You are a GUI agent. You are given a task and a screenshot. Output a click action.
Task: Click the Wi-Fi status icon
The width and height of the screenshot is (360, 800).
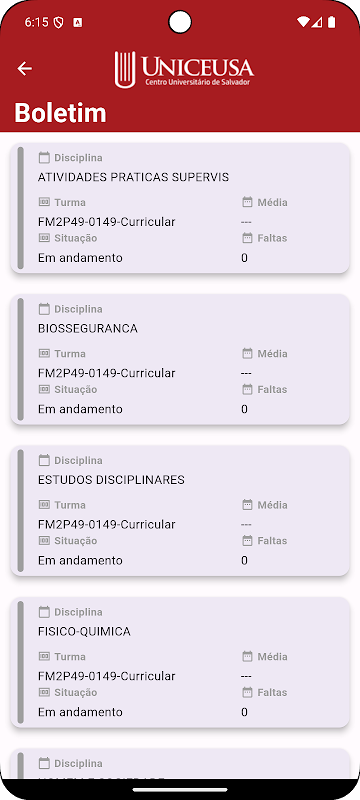coord(303,22)
